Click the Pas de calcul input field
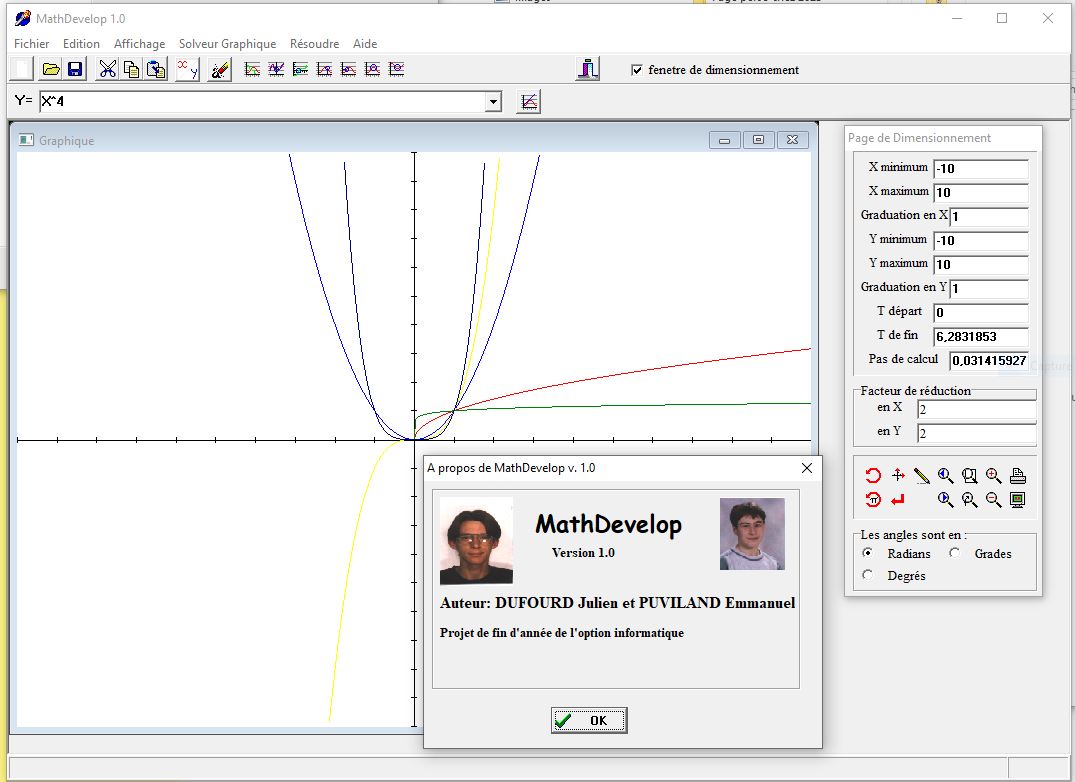 point(988,360)
